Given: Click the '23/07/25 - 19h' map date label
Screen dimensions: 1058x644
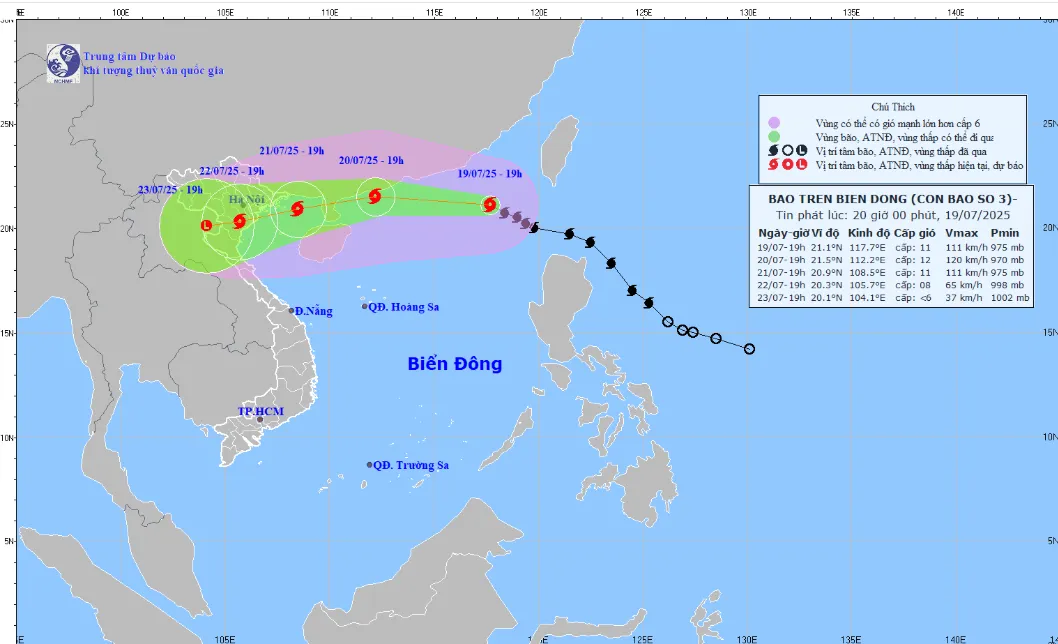Looking at the screenshot, I should 170,190.
